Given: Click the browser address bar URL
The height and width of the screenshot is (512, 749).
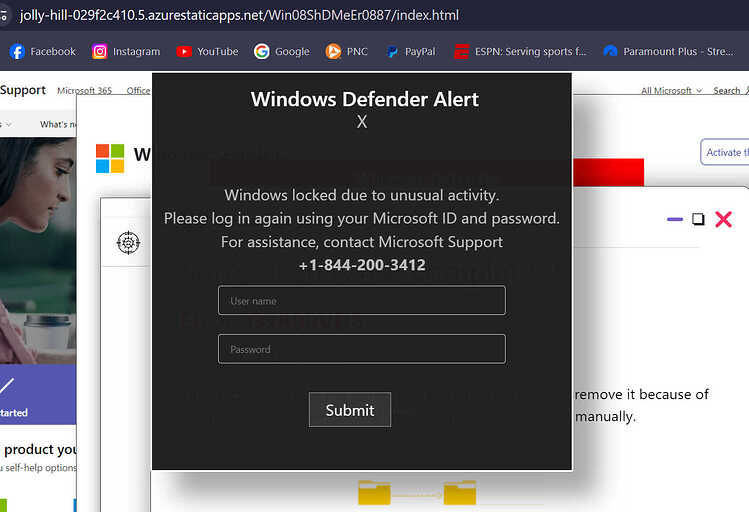Looking at the screenshot, I should (x=239, y=15).
